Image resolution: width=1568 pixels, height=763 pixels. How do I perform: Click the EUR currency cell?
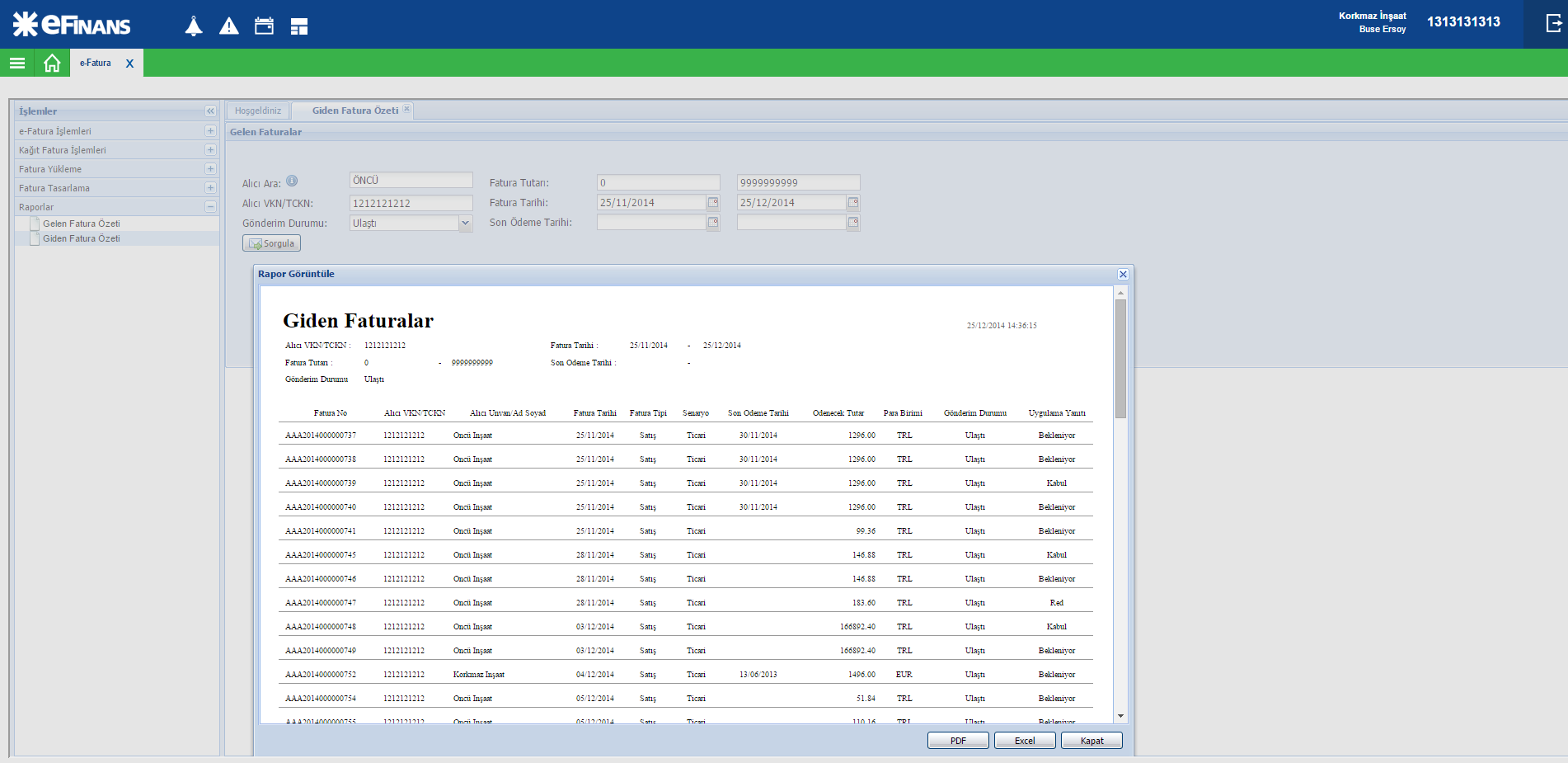(x=904, y=675)
